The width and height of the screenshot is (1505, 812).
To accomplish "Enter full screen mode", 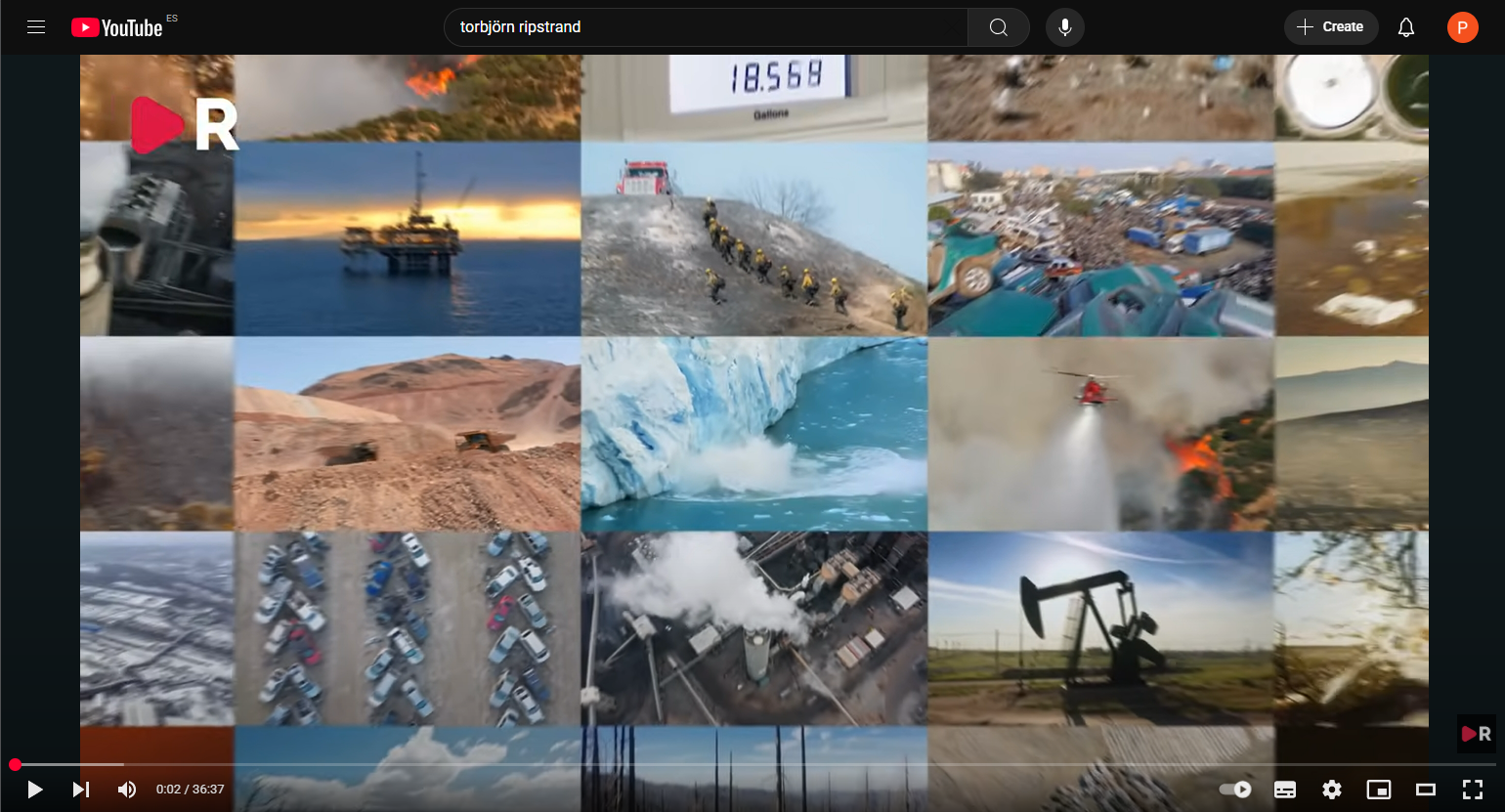I will click(x=1472, y=790).
